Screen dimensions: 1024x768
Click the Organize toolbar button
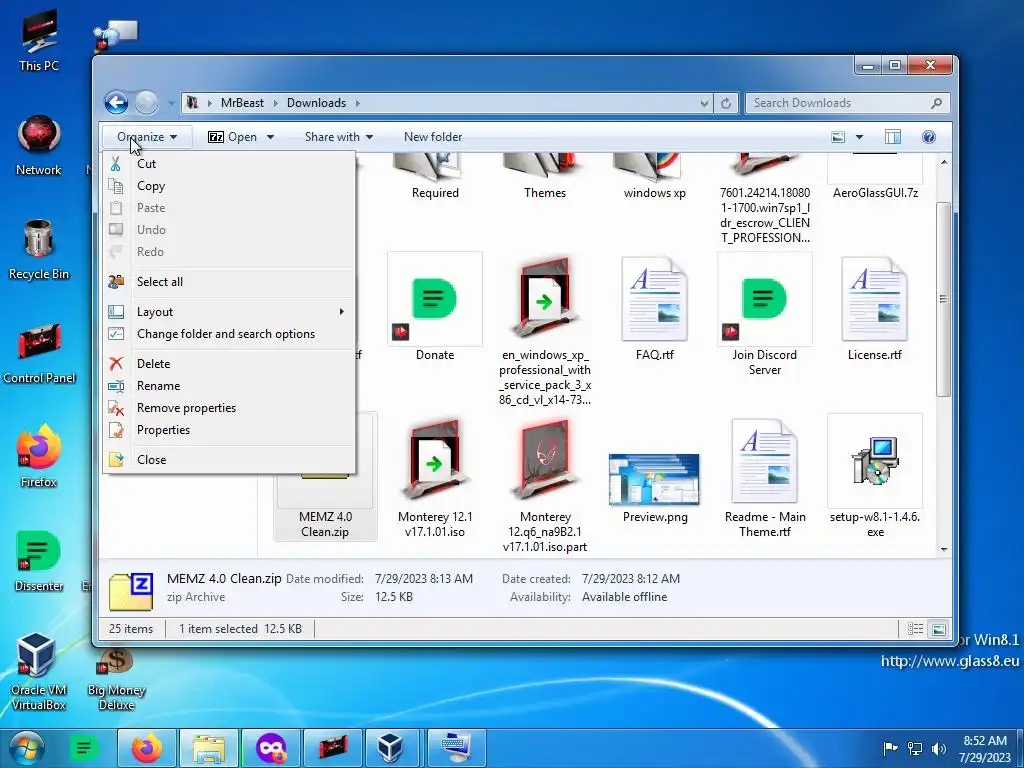pyautogui.click(x=147, y=137)
